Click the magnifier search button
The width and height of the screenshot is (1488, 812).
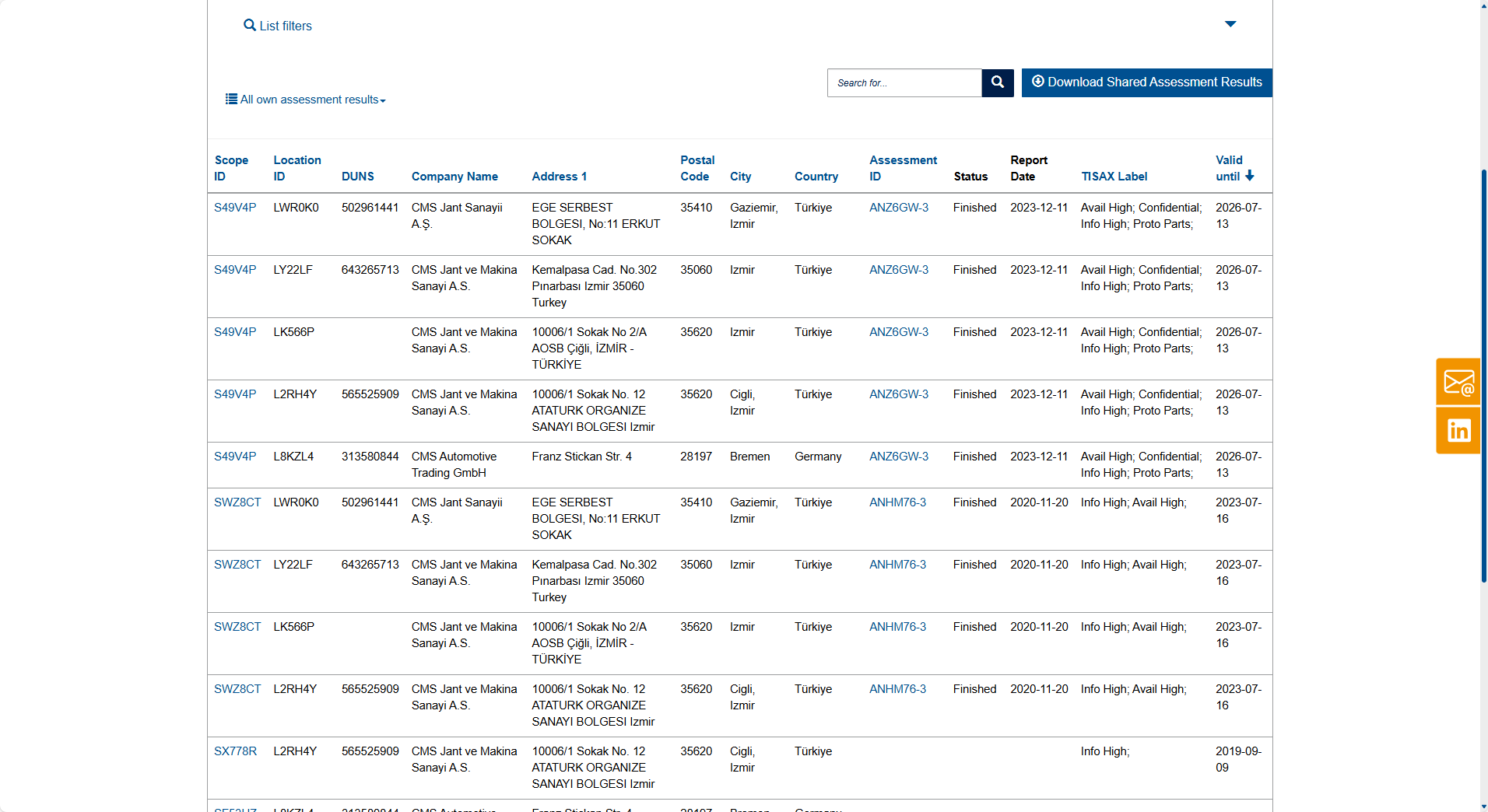(997, 82)
